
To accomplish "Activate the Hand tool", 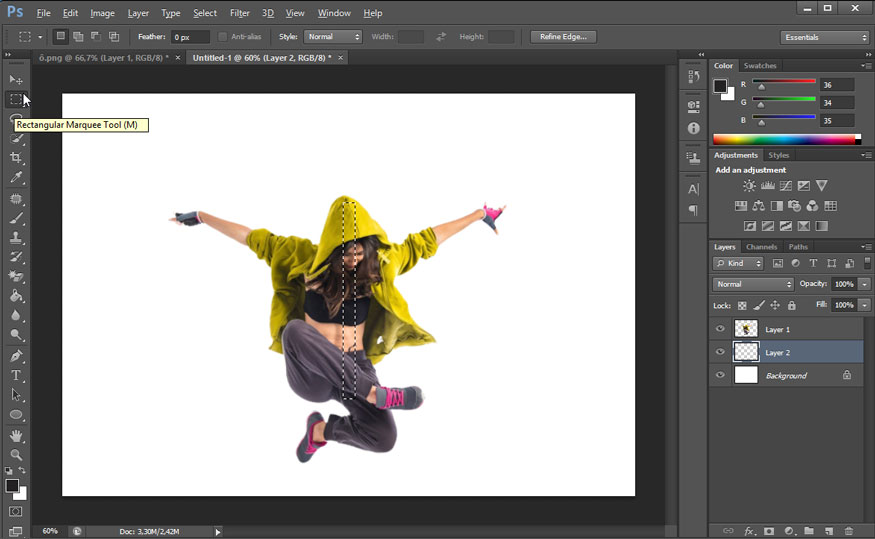I will (x=16, y=435).
